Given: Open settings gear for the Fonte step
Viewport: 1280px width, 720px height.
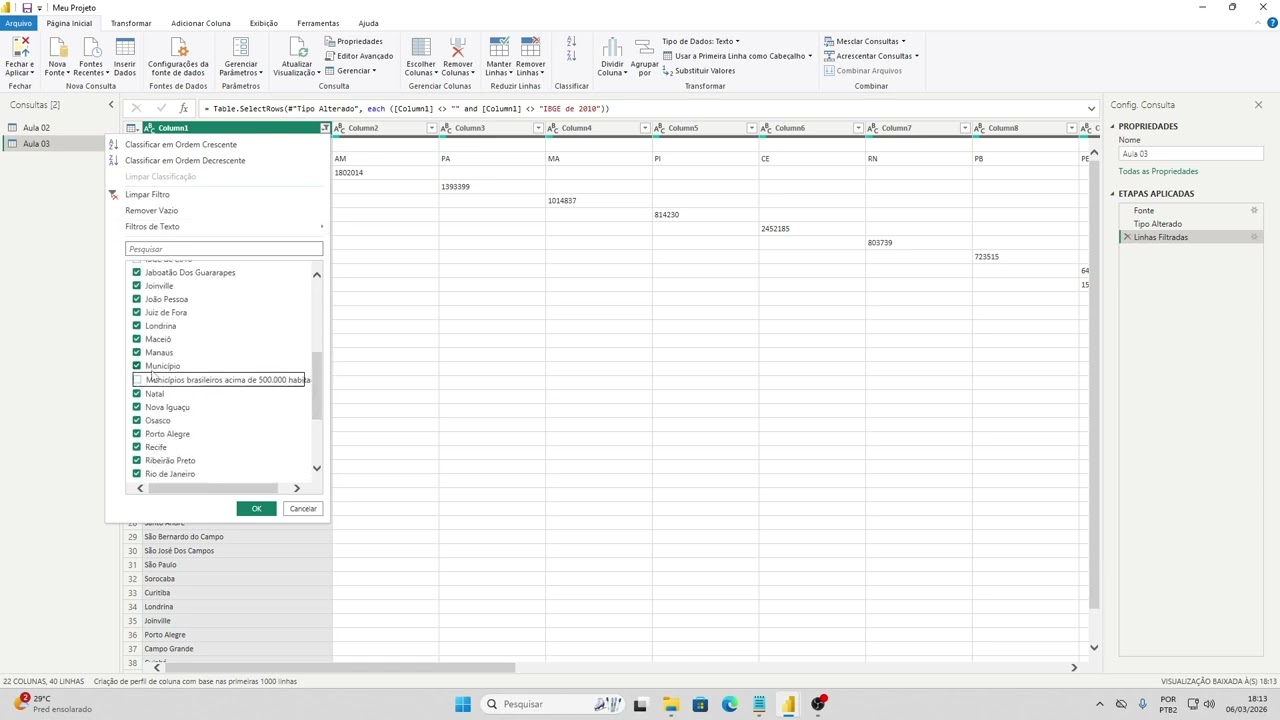Looking at the screenshot, I should pyautogui.click(x=1254, y=210).
